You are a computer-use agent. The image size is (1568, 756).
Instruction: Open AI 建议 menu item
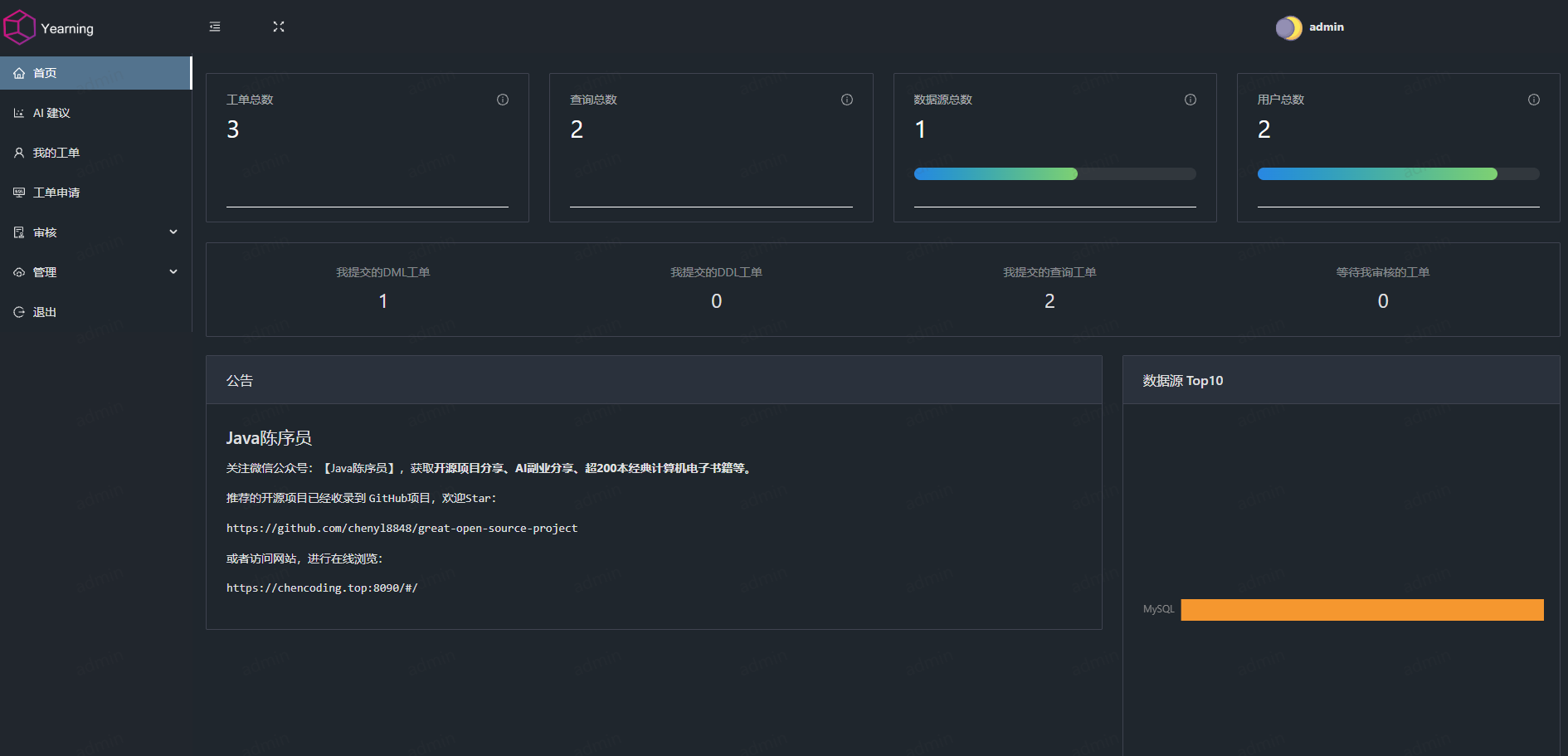[x=51, y=113]
